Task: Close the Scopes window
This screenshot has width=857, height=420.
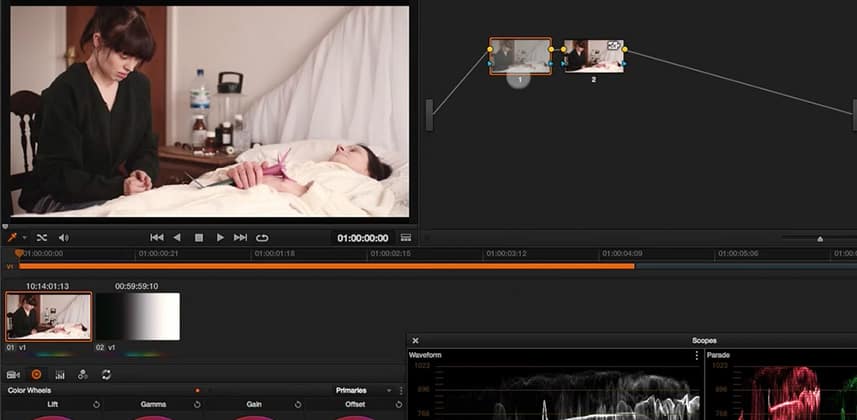Action: click(415, 341)
